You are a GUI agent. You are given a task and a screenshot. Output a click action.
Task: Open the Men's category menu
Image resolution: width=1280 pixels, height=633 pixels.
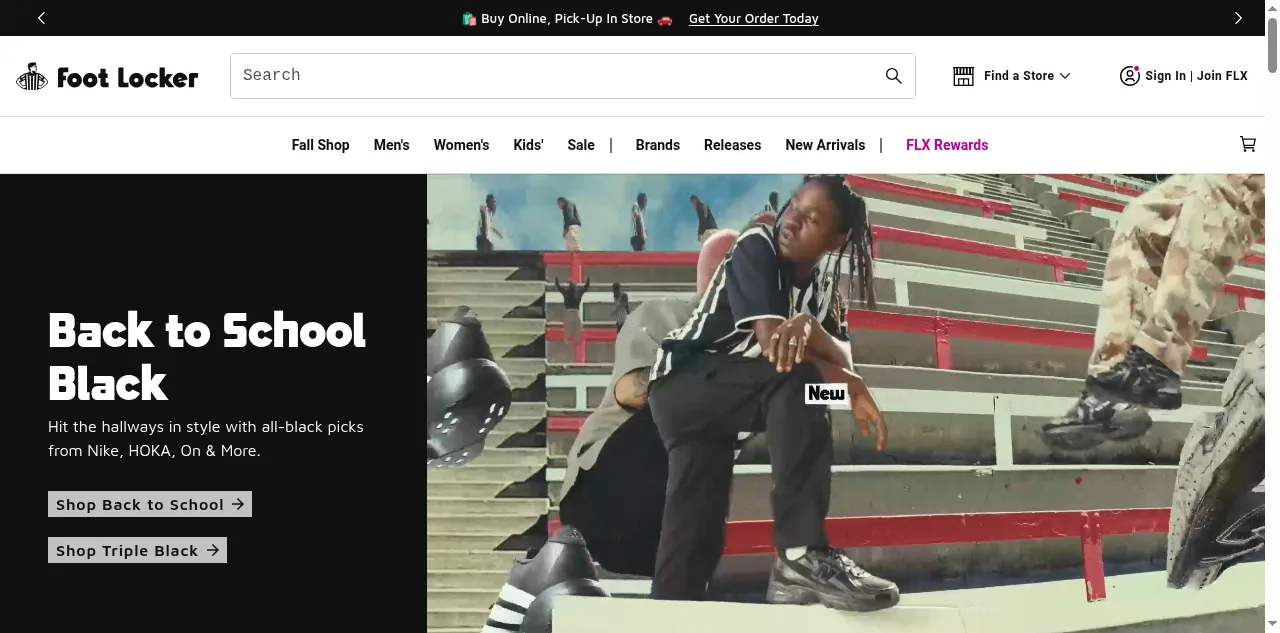point(391,145)
